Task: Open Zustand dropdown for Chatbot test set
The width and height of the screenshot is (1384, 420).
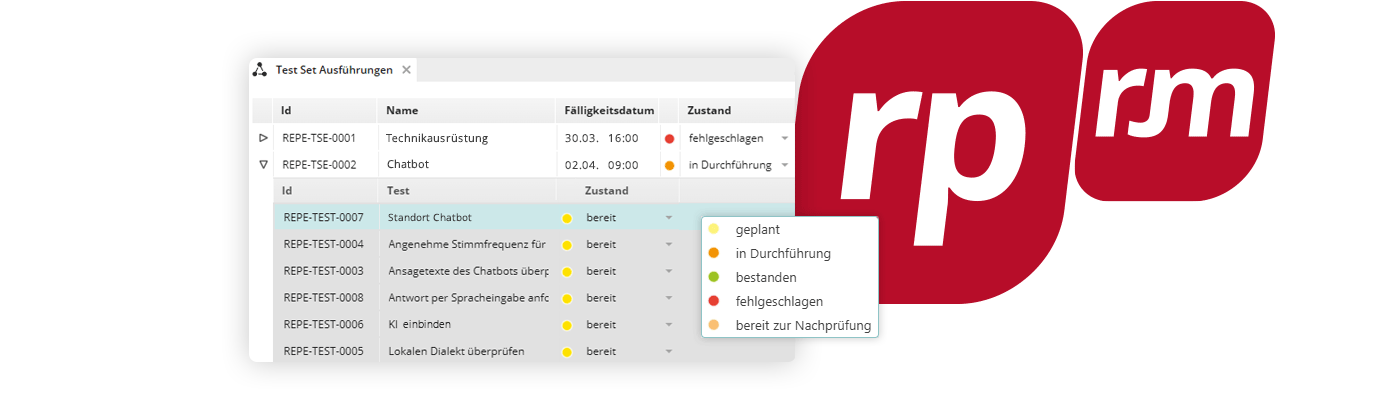Action: click(x=785, y=165)
